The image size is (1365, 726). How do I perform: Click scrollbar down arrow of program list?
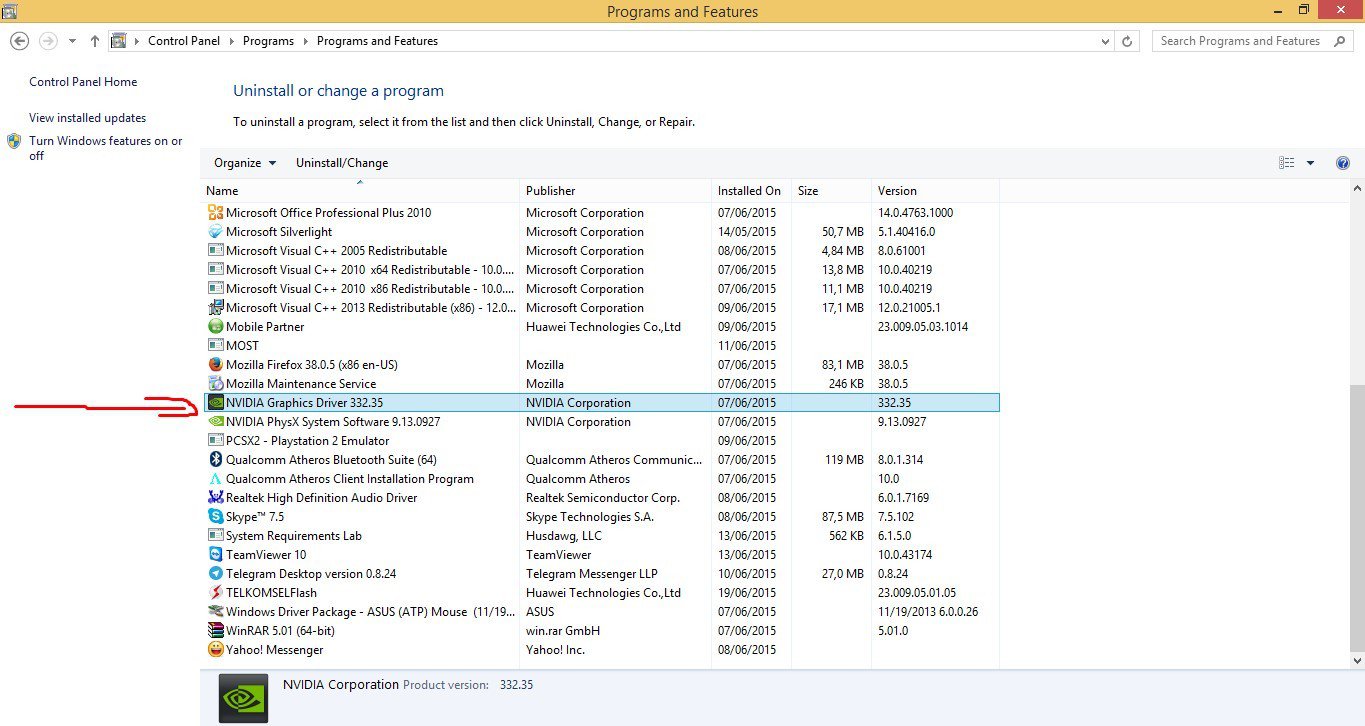click(x=1357, y=661)
